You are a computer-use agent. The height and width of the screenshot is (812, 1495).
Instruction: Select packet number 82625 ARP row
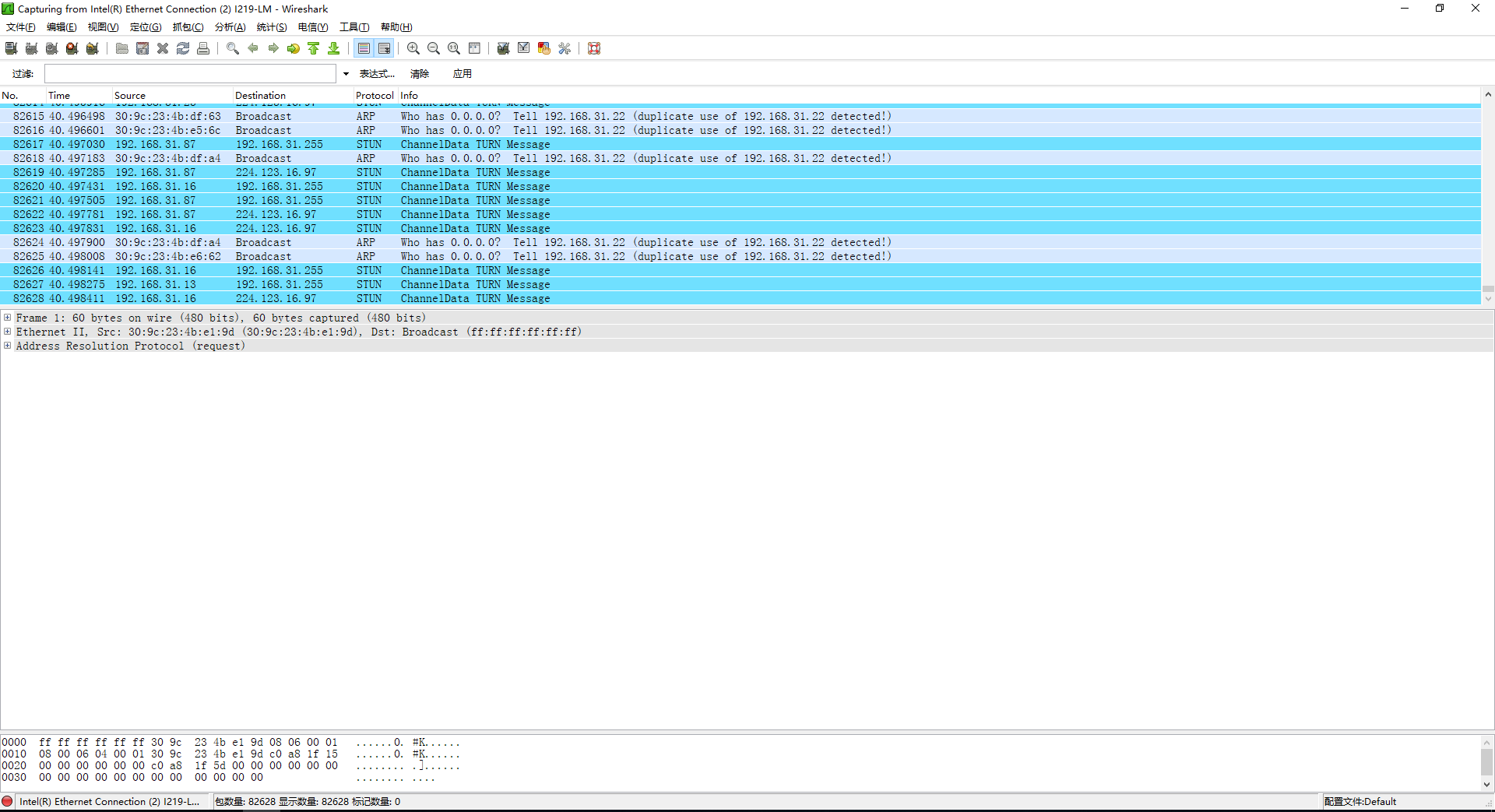pyautogui.click(x=740, y=256)
